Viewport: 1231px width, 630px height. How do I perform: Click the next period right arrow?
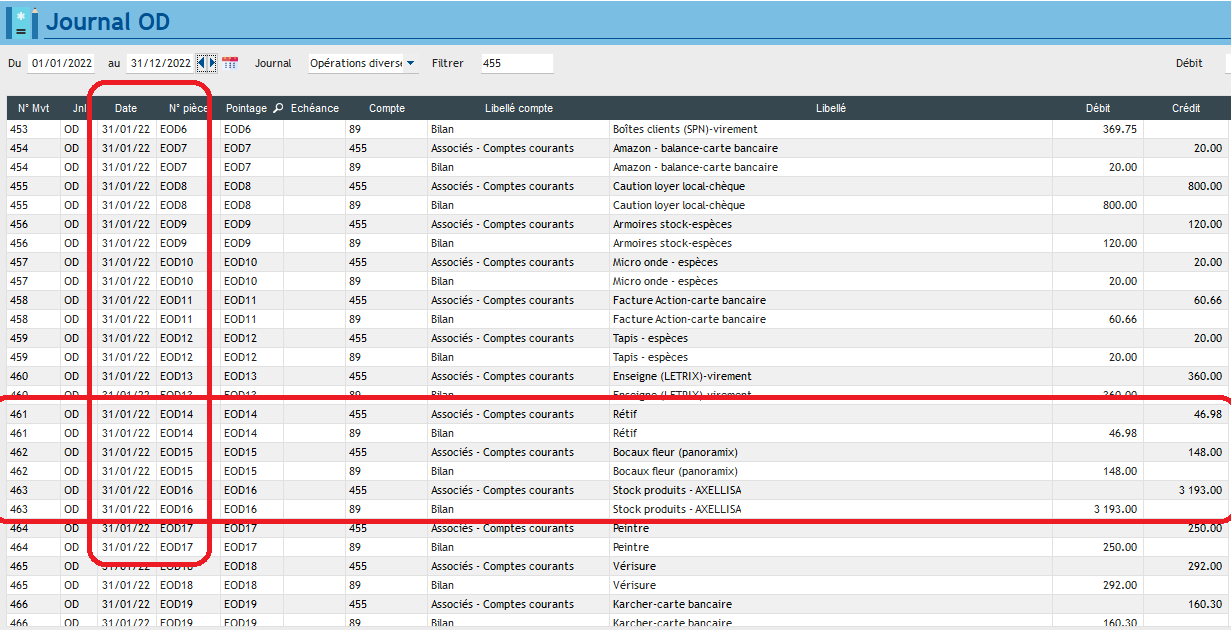[x=211, y=63]
